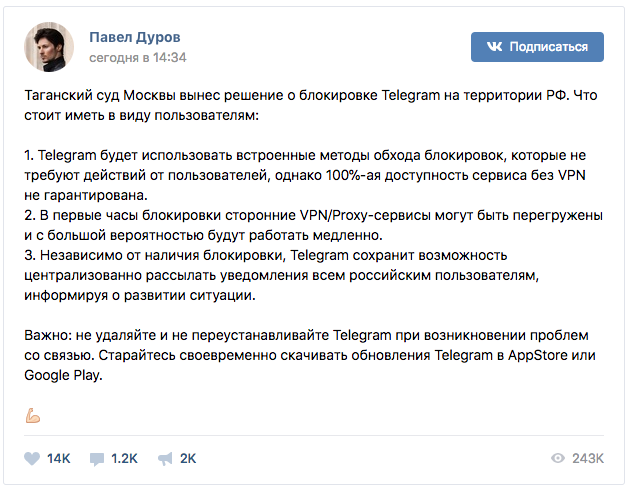Click the opening sentence about Таганский суд

[x=311, y=105]
